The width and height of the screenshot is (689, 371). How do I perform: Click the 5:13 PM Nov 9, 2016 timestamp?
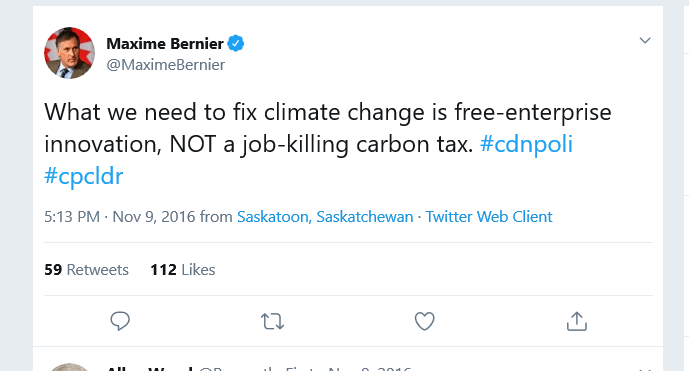coord(120,217)
